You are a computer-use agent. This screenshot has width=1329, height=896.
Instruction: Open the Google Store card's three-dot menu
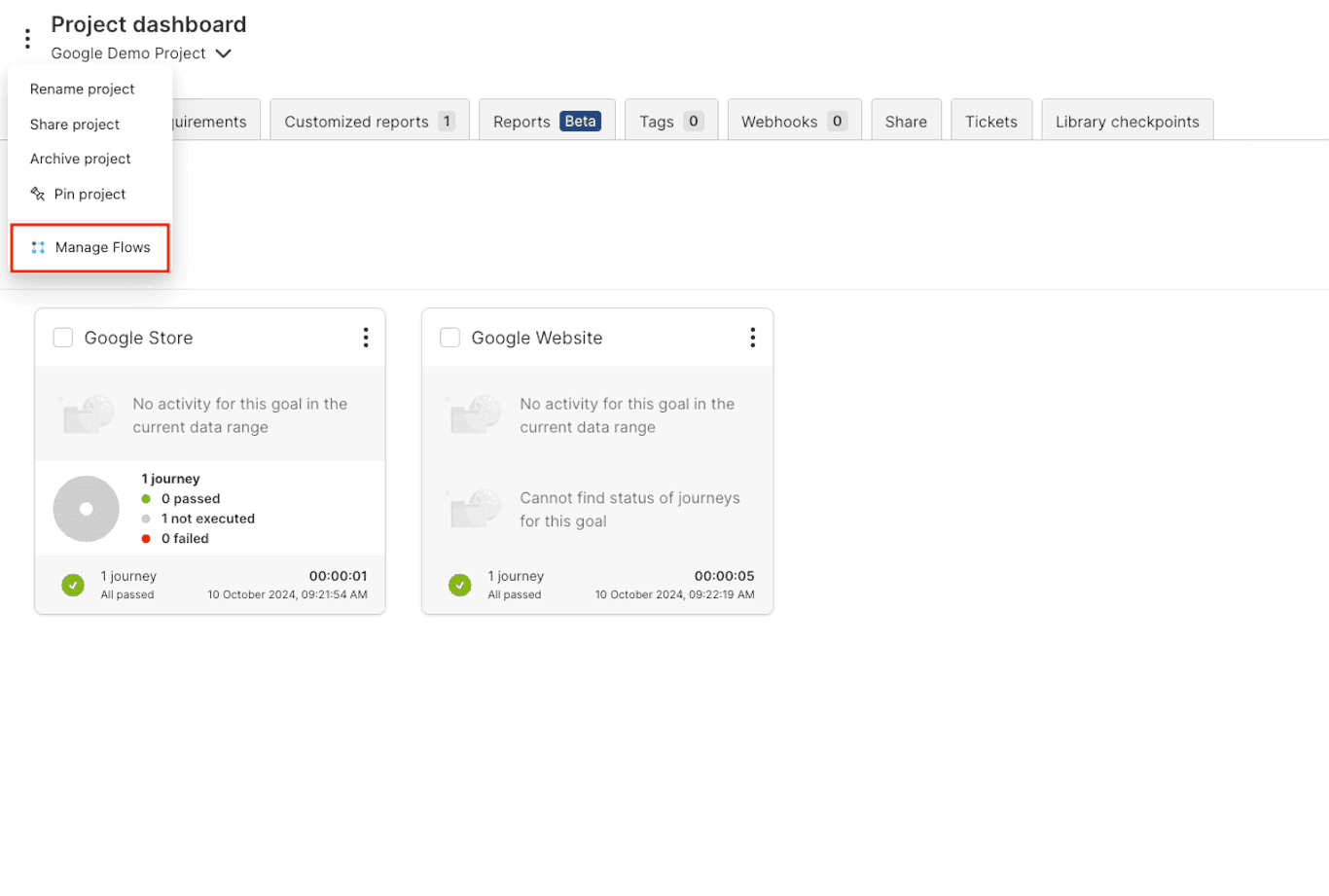[366, 337]
